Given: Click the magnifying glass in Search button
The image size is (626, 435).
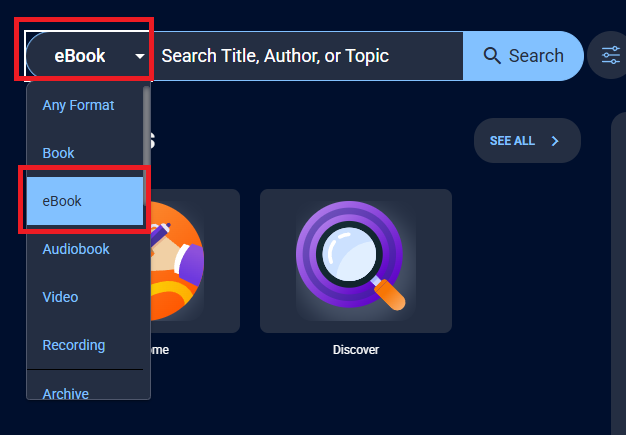Looking at the screenshot, I should pos(491,56).
